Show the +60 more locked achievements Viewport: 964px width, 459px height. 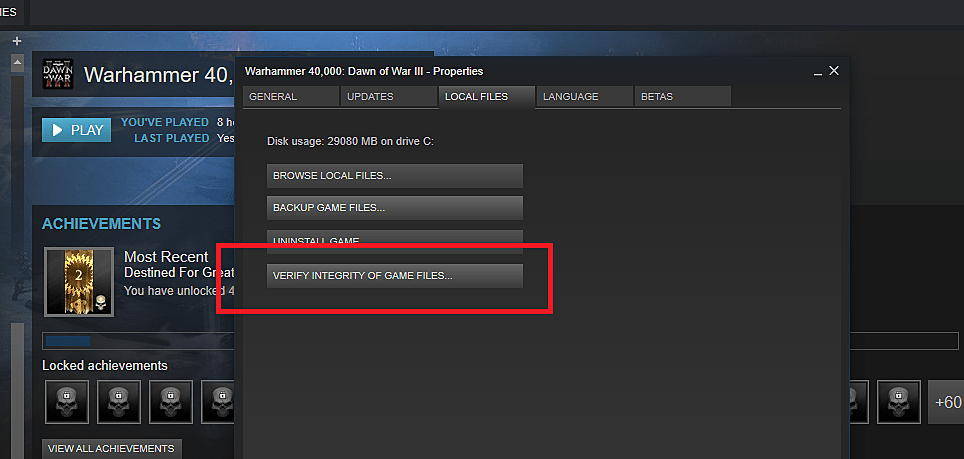(947, 402)
